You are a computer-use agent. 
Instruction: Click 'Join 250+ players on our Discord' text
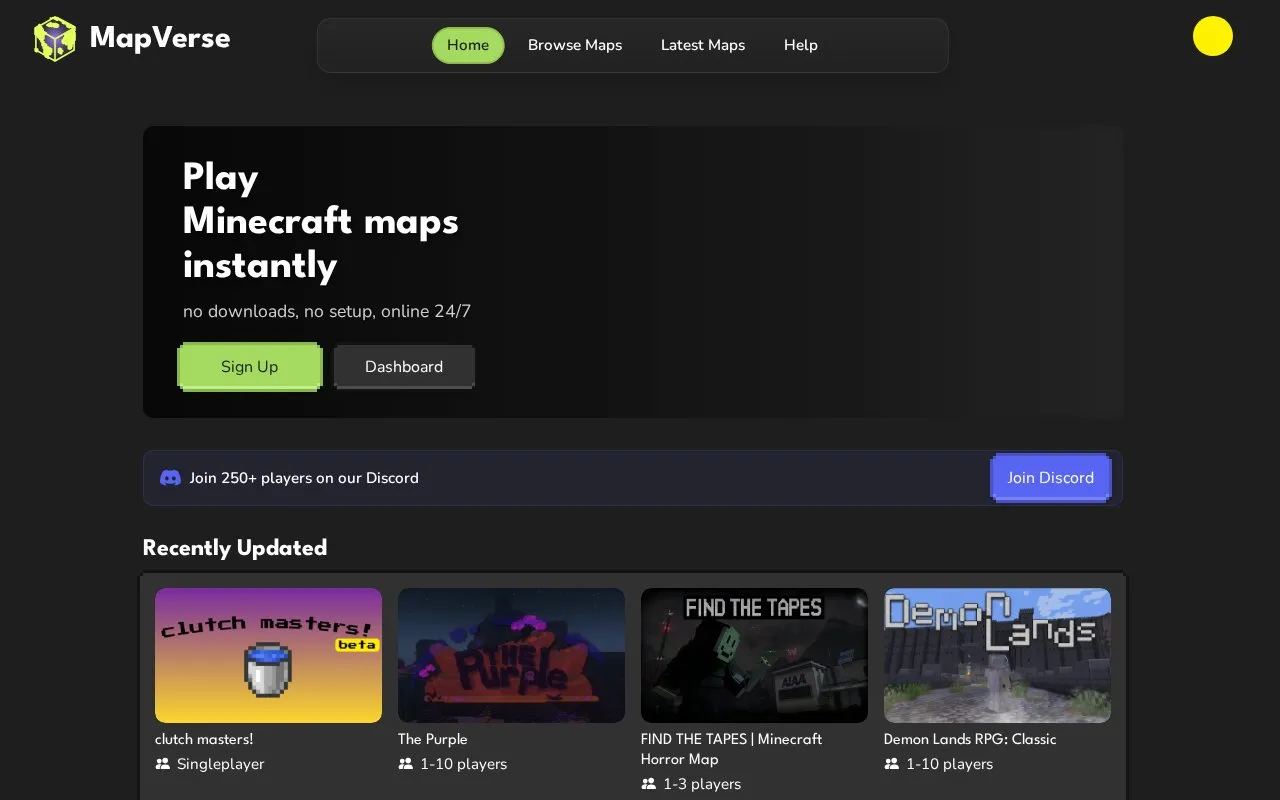coord(304,478)
